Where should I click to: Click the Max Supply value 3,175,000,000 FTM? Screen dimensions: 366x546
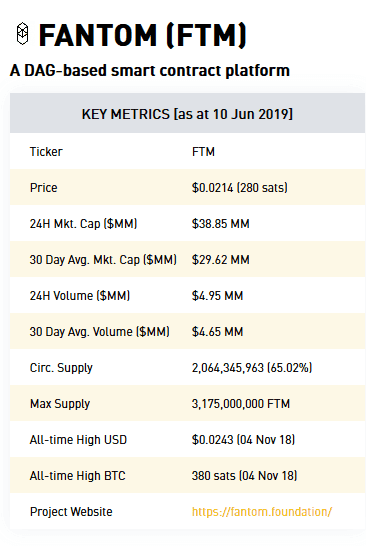click(241, 404)
